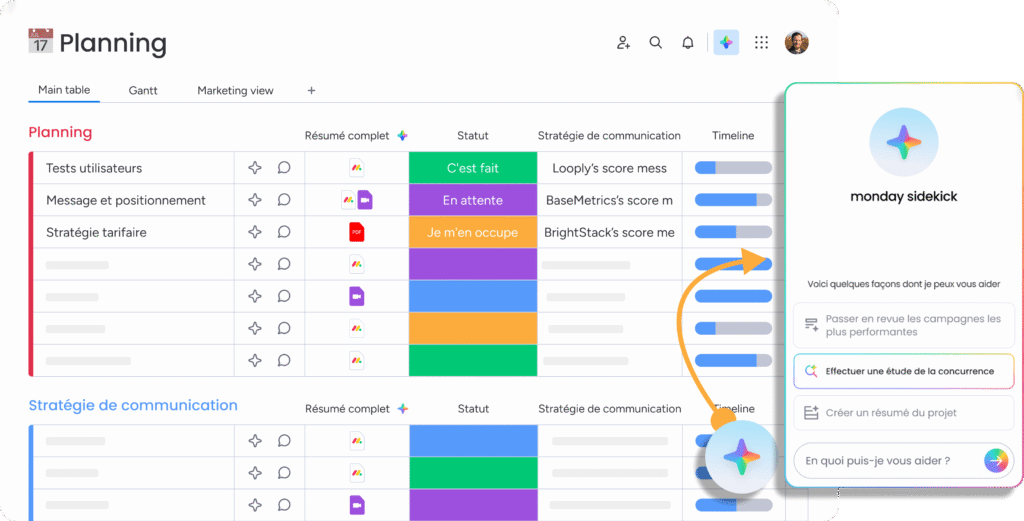The image size is (1024, 521).
Task: Change the Je m'en occupe status cell
Action: (473, 232)
